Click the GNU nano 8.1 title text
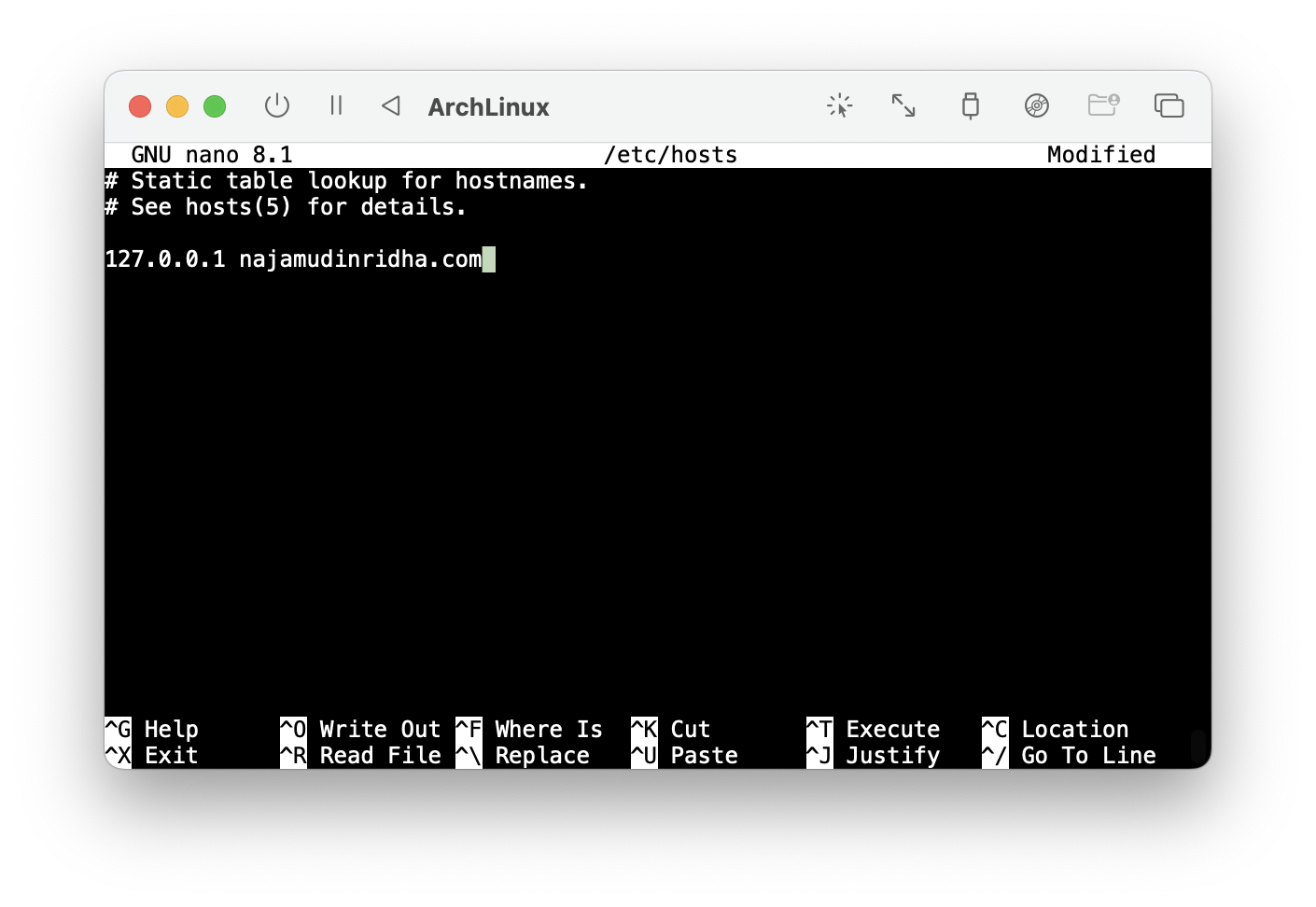This screenshot has width=1316, height=907. (x=212, y=155)
